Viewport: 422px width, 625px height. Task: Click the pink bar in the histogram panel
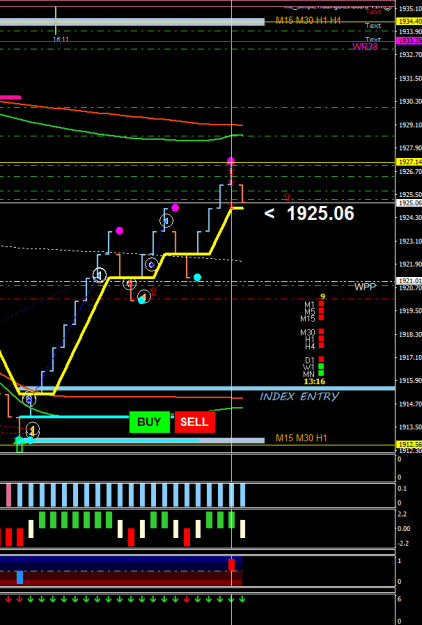[8, 495]
